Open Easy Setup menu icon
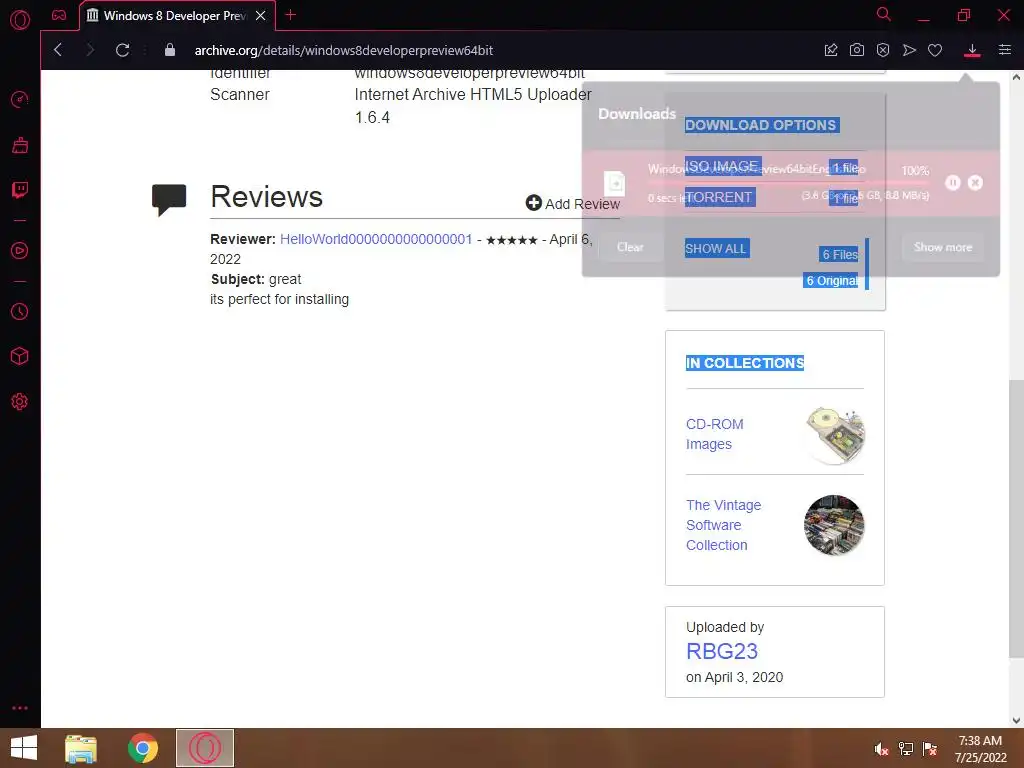 point(1005,50)
